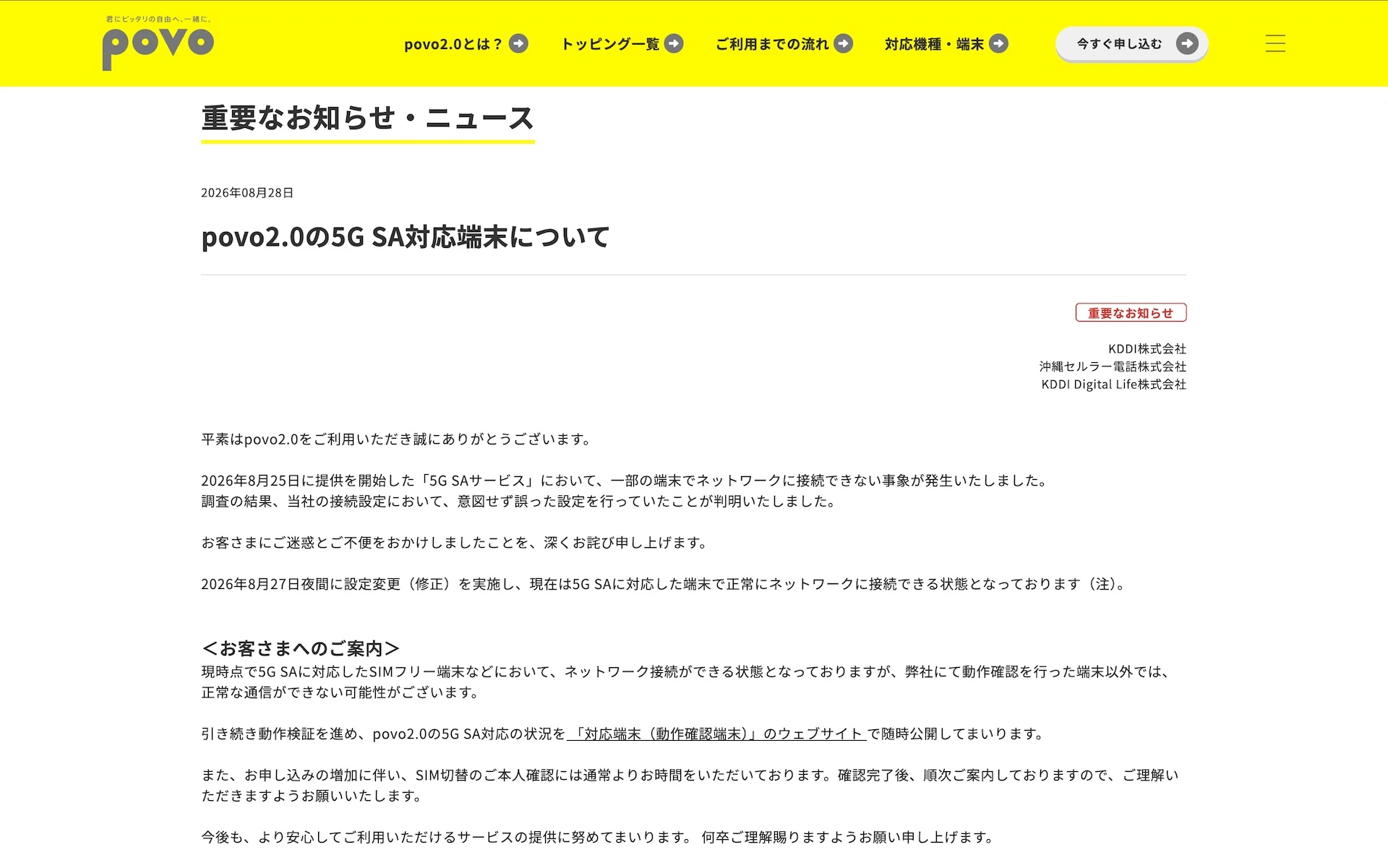Viewport: 1388px width, 868px height.
Task: Click the ＜お客さまへのご案内＞ subheading
Action: point(301,648)
